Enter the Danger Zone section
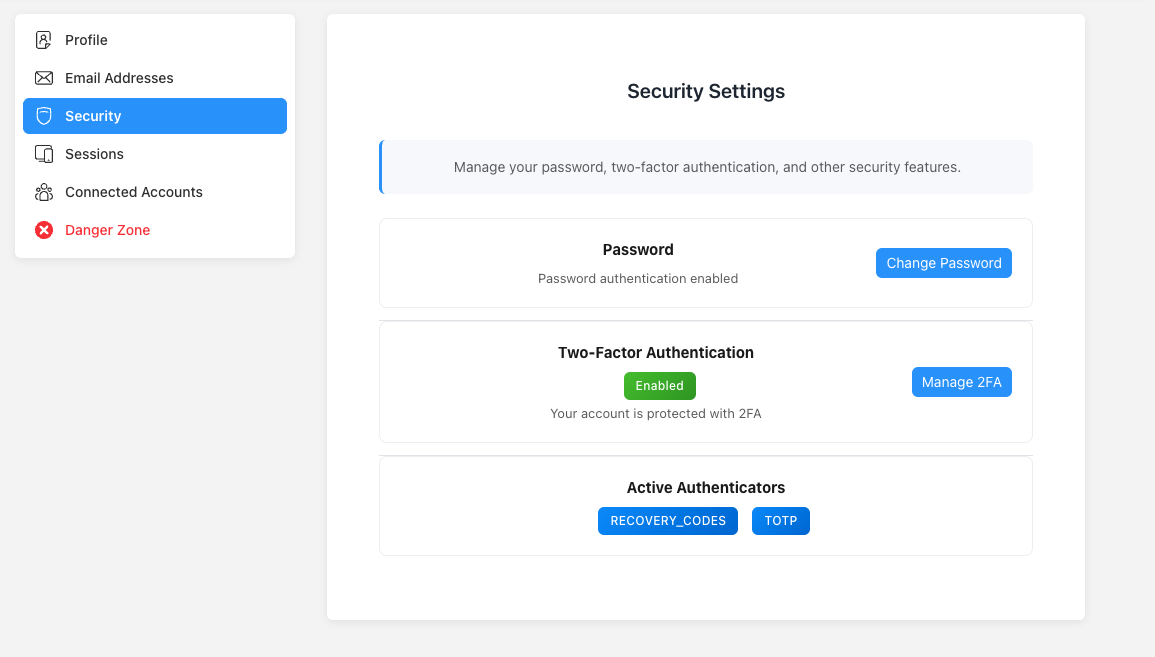1155x657 pixels. pyautogui.click(x=105, y=230)
